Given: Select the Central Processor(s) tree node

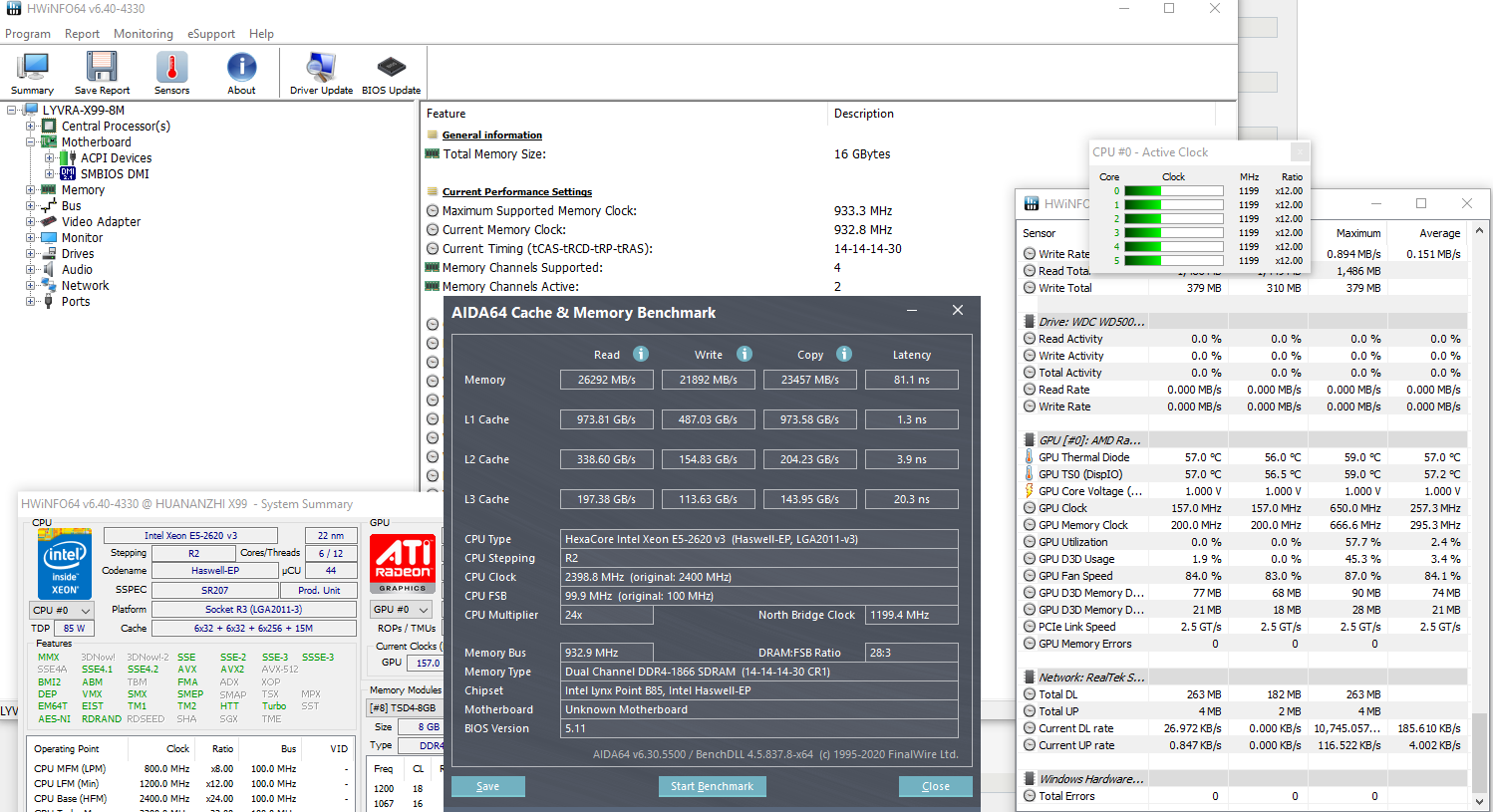Looking at the screenshot, I should tap(116, 127).
